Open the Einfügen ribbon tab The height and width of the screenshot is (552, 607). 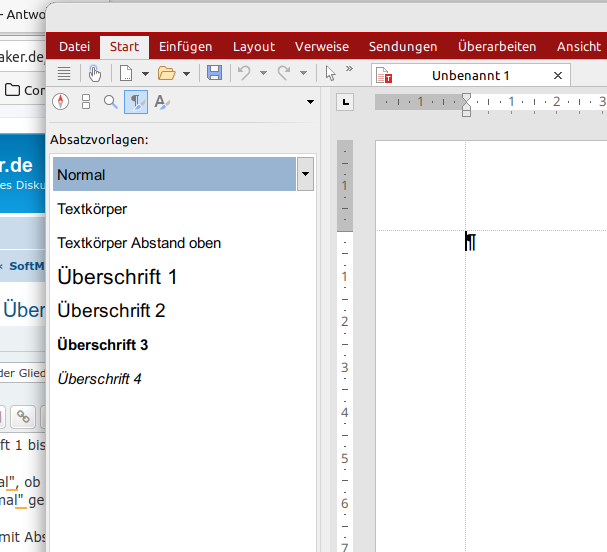[x=185, y=46]
